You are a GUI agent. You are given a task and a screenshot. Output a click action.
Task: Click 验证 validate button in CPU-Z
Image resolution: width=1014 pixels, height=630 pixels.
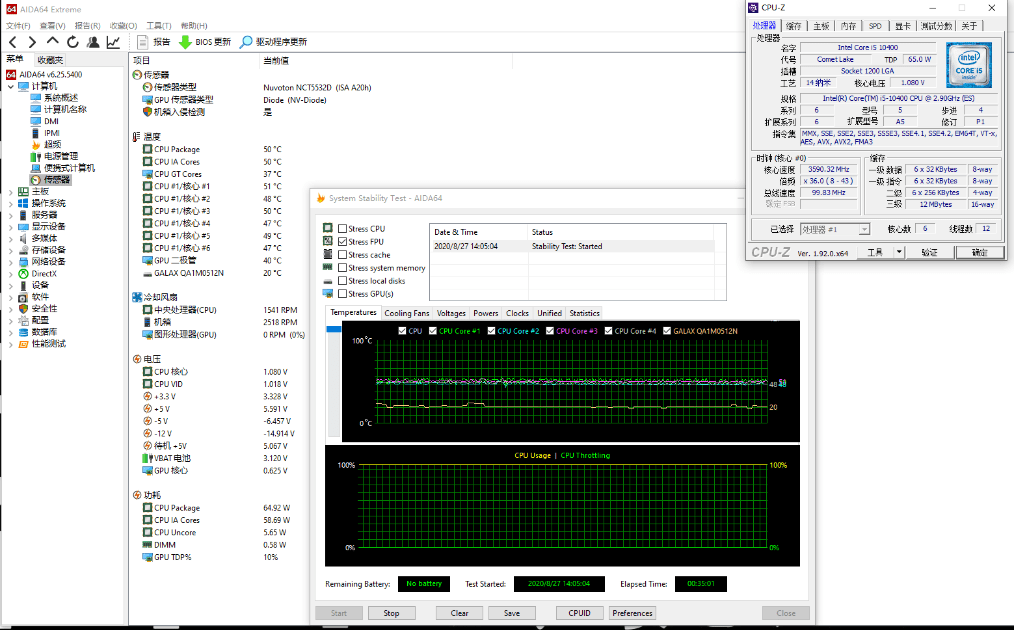[929, 252]
